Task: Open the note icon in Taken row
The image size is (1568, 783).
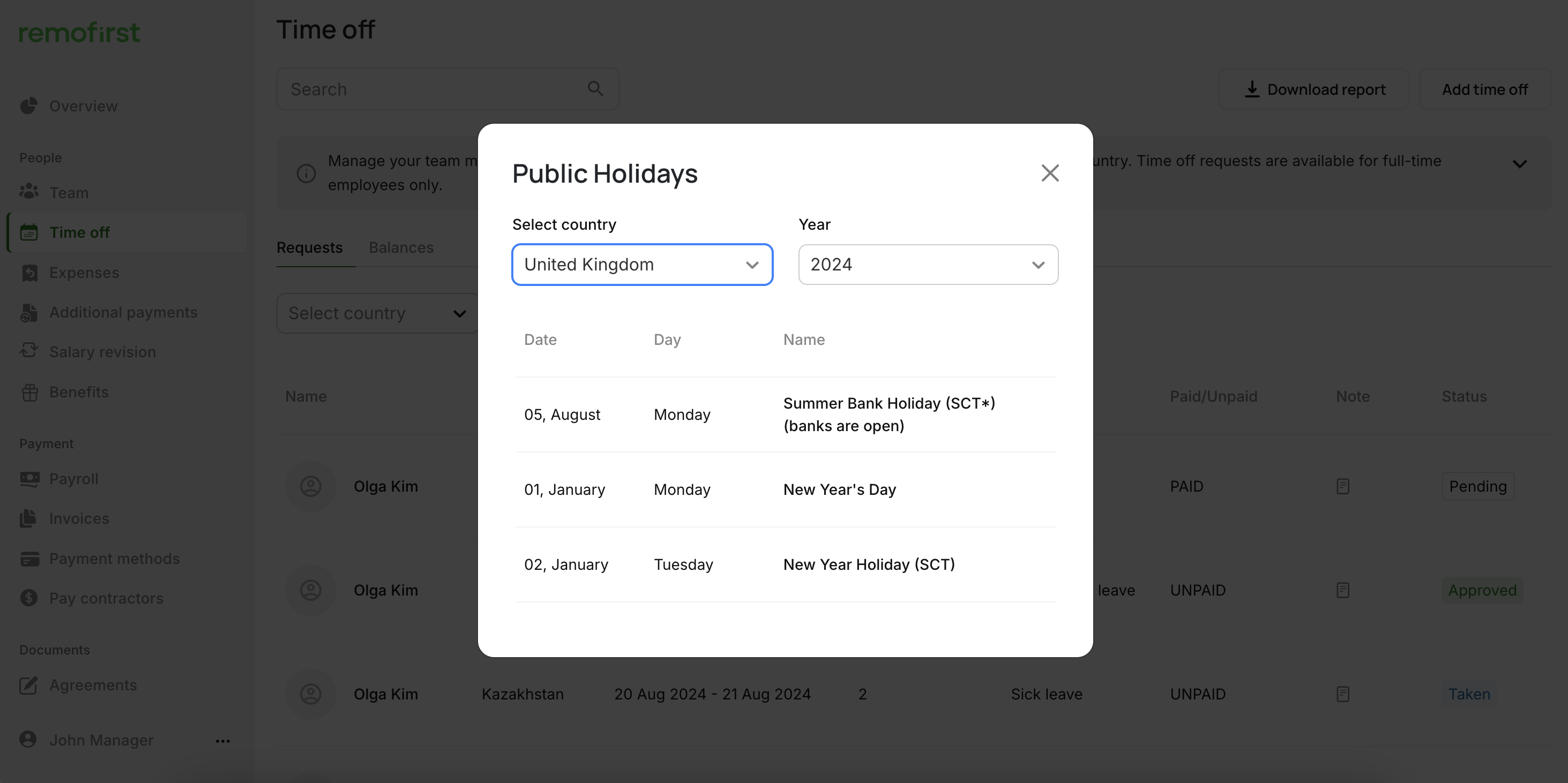Action: click(1343, 694)
